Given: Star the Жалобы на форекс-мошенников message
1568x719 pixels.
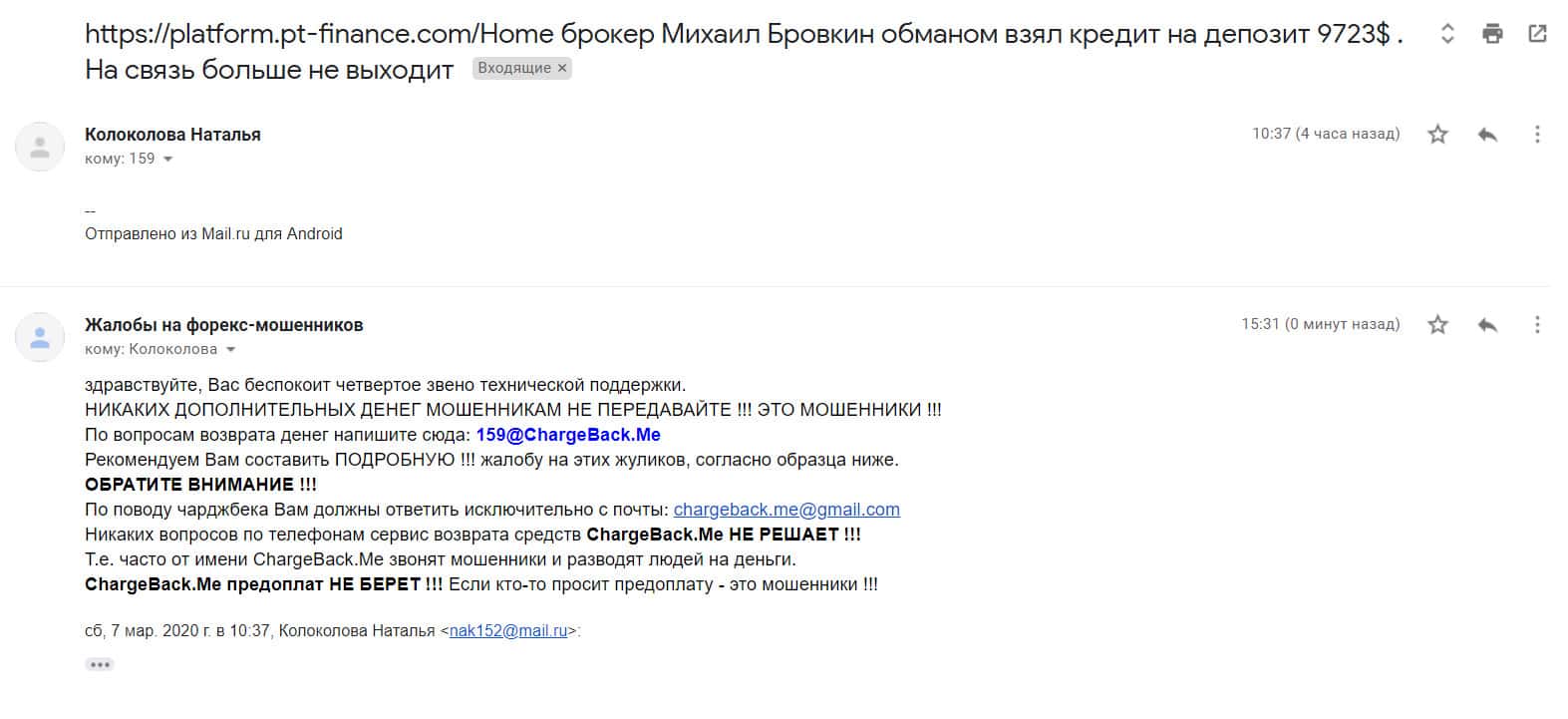Looking at the screenshot, I should point(1437,324).
